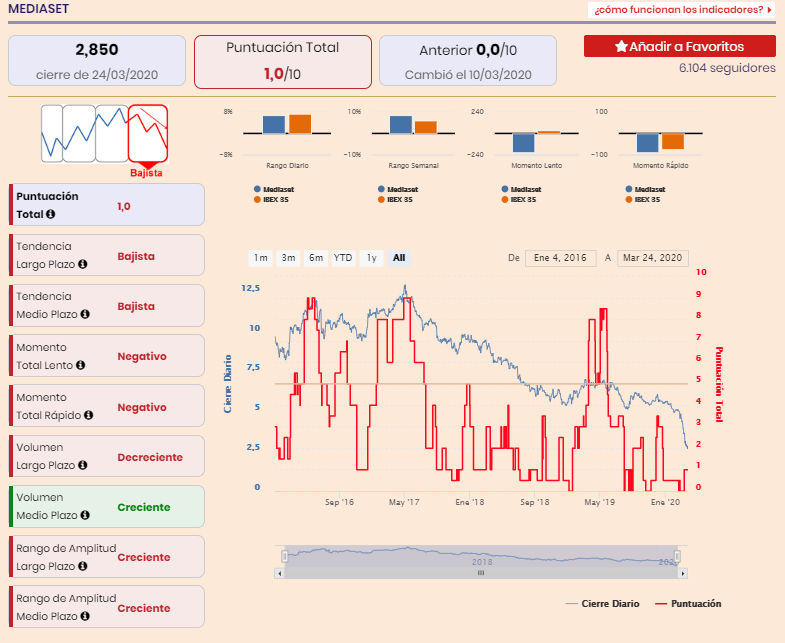Click left handle of chart range navigator
This screenshot has height=643, width=785.
pyautogui.click(x=284, y=556)
